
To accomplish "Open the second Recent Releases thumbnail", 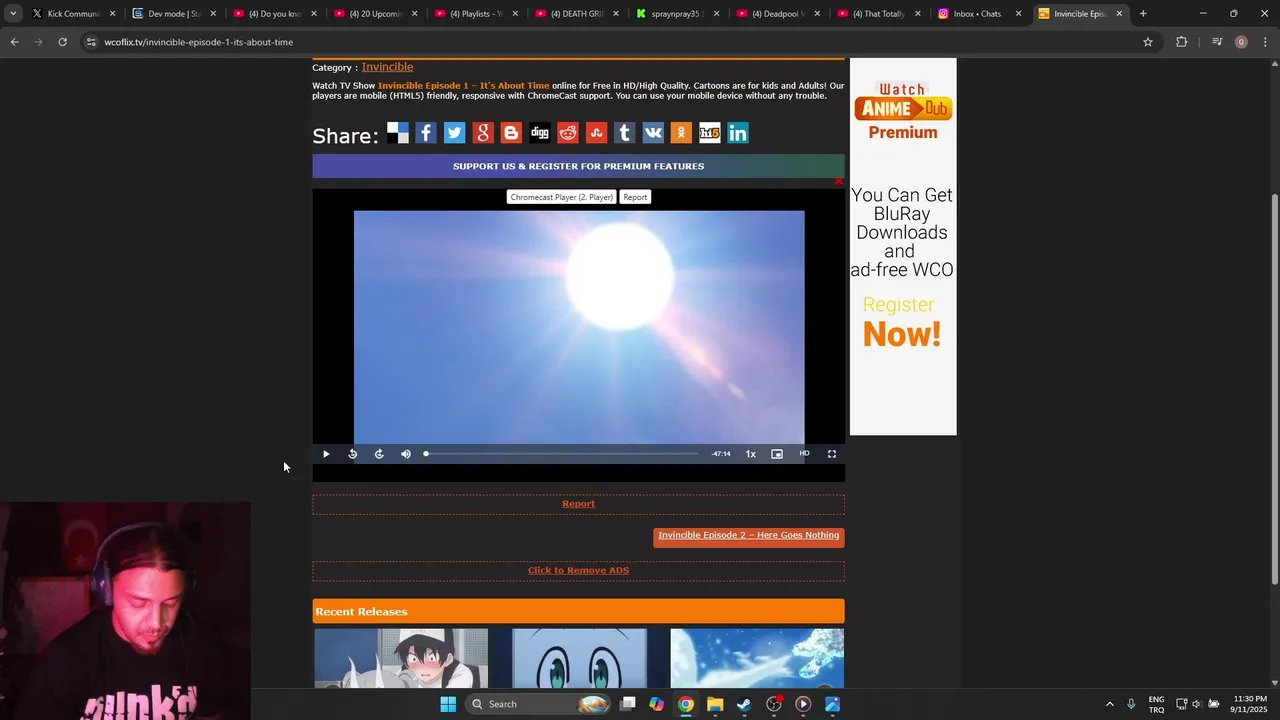I will click(x=579, y=658).
